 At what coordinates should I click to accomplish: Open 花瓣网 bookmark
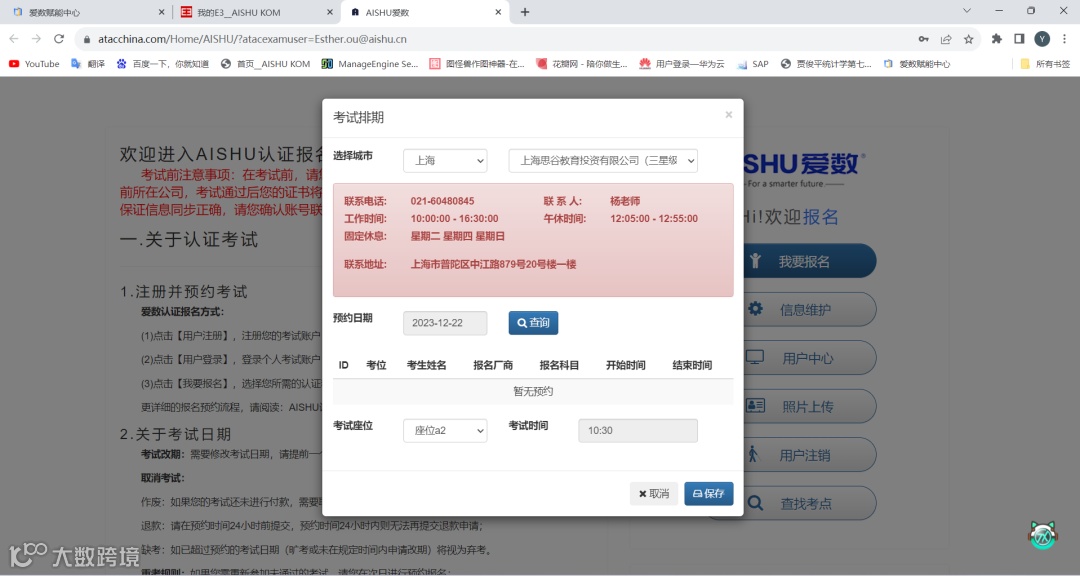pos(582,64)
